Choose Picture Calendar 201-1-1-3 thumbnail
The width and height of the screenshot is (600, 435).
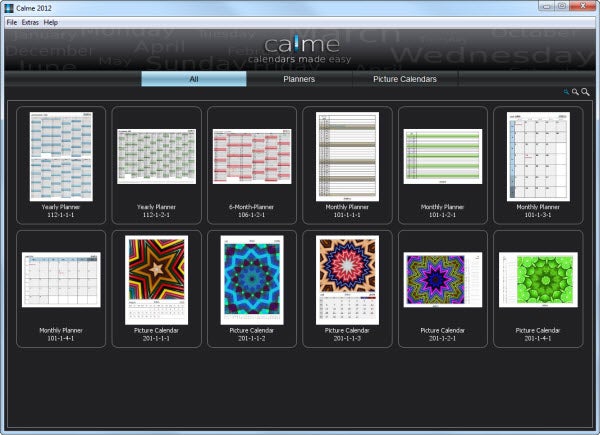pyautogui.click(x=347, y=280)
